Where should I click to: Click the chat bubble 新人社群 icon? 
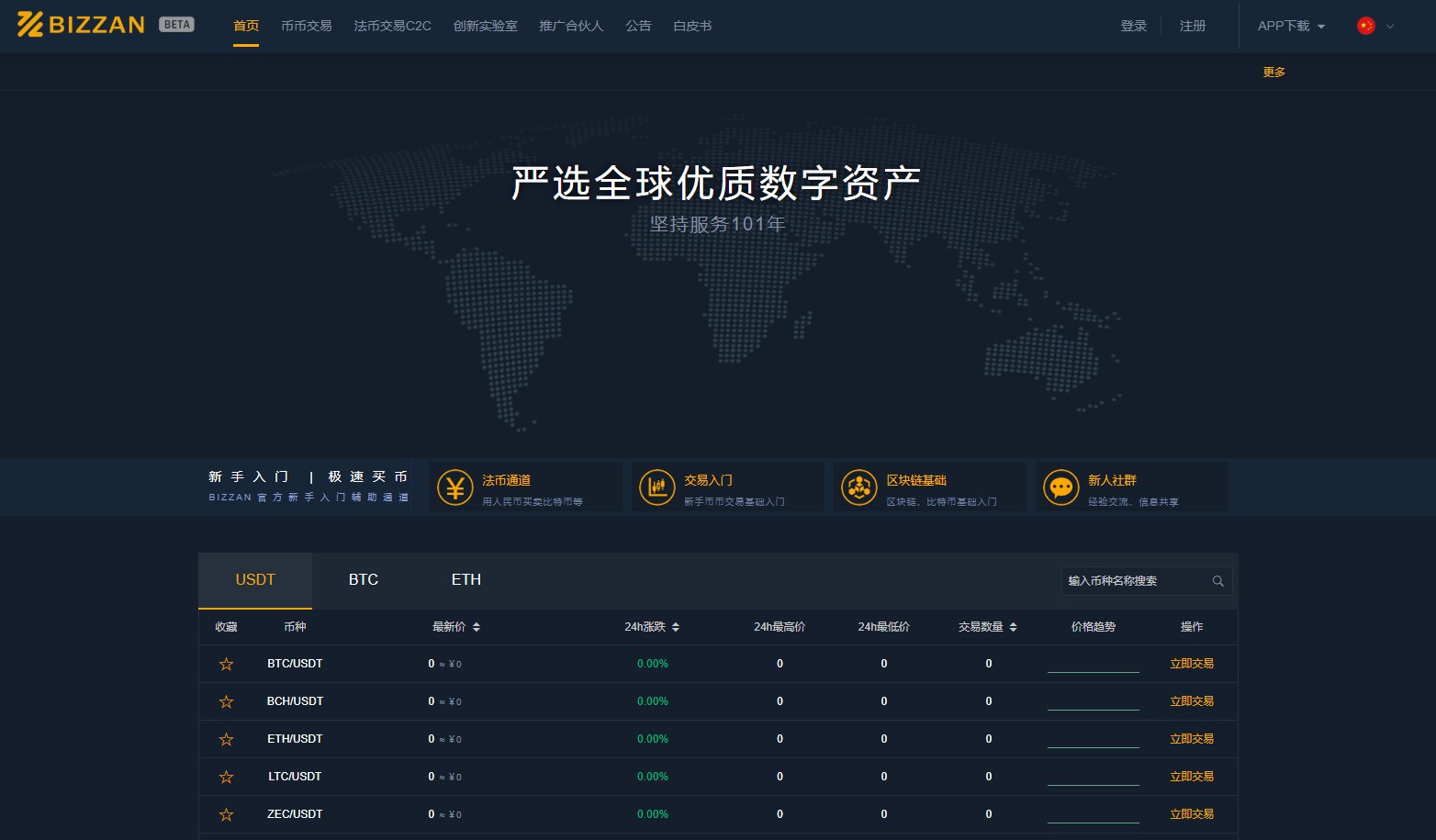pos(1060,487)
